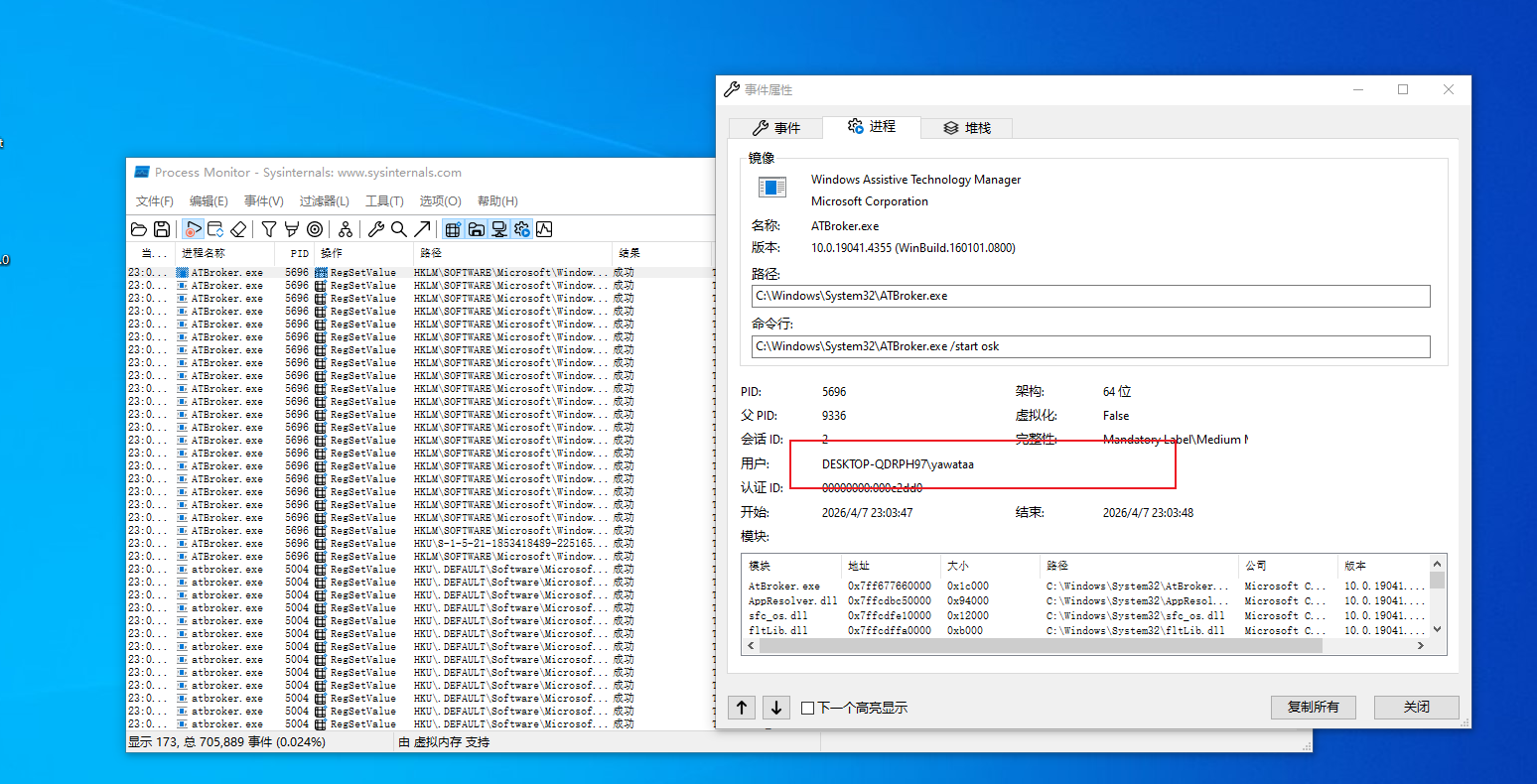Click the 进程名称 column header in Process Monitor
1537x784 pixels.
(x=225, y=253)
